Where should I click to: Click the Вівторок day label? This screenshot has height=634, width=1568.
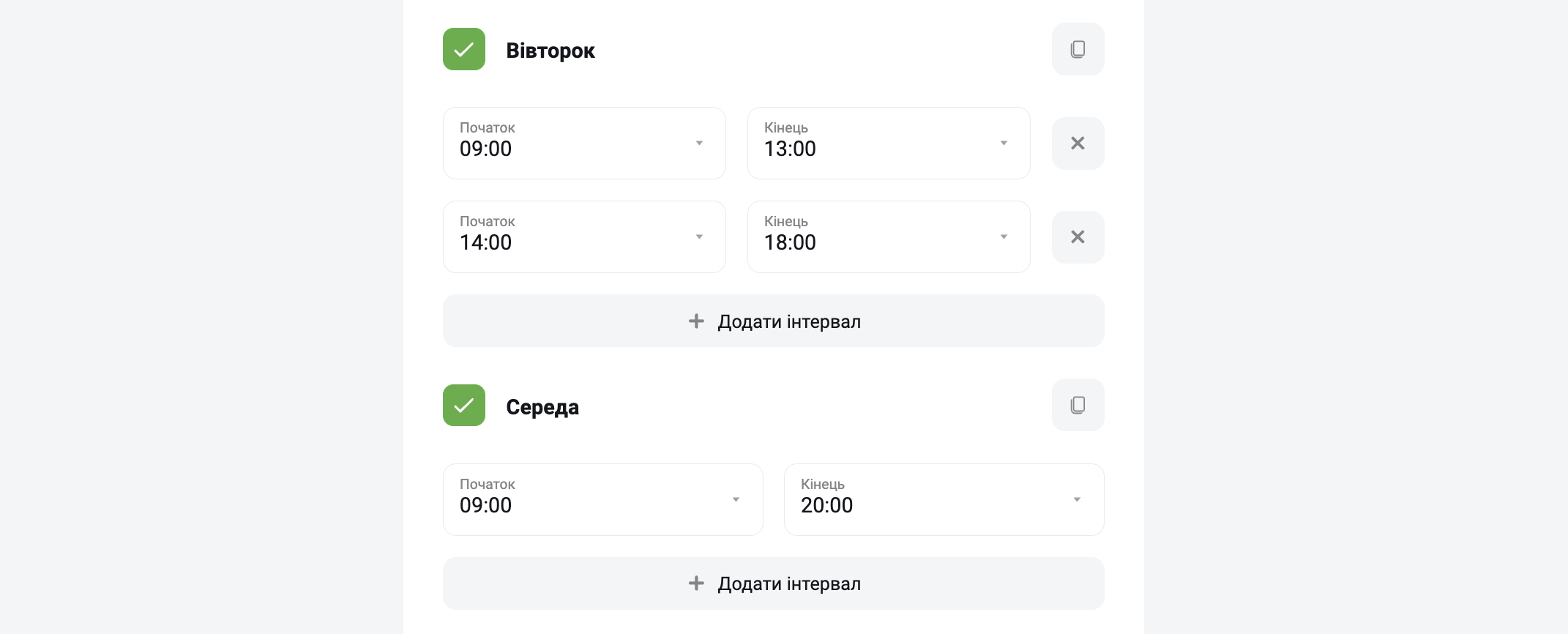point(550,51)
